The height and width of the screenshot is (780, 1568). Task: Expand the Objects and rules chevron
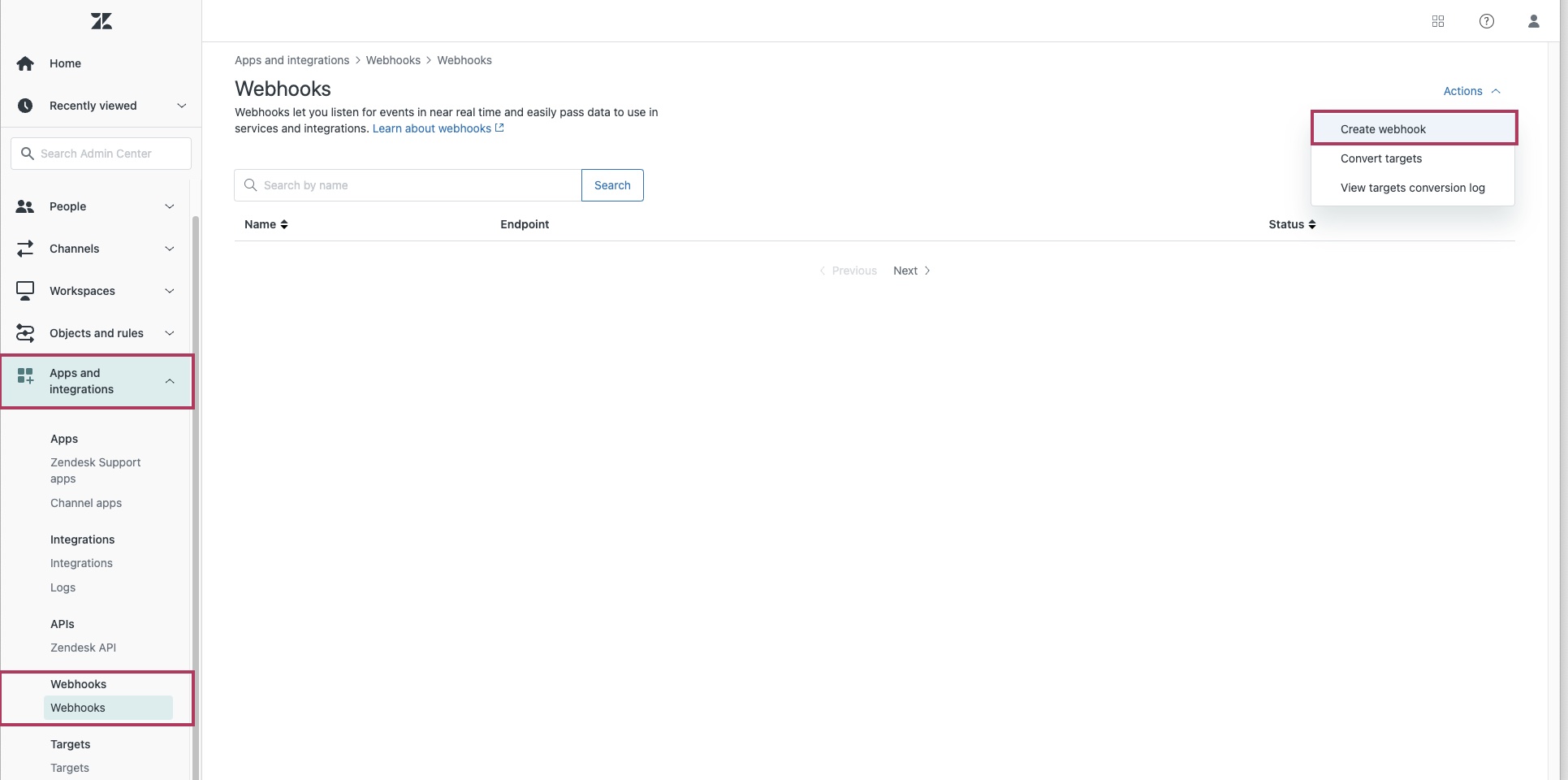click(x=170, y=333)
